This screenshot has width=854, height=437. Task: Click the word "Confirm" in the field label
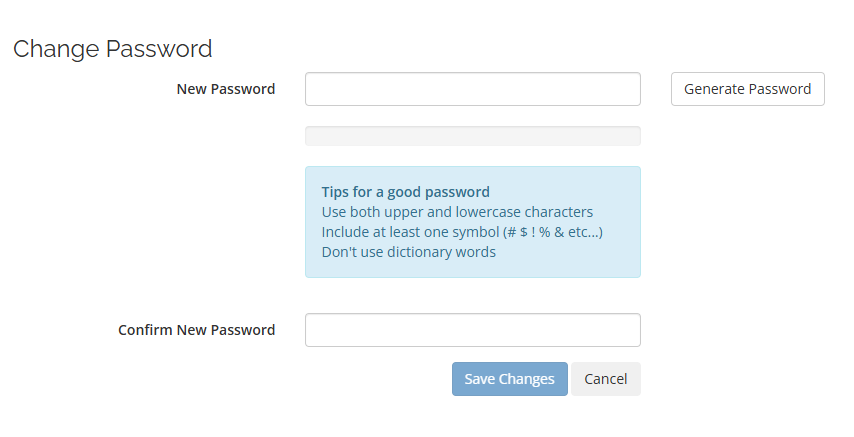click(146, 330)
